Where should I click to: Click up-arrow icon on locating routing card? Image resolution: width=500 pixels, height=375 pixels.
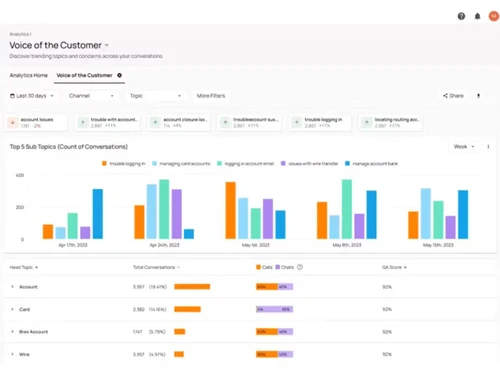pyautogui.click(x=367, y=123)
